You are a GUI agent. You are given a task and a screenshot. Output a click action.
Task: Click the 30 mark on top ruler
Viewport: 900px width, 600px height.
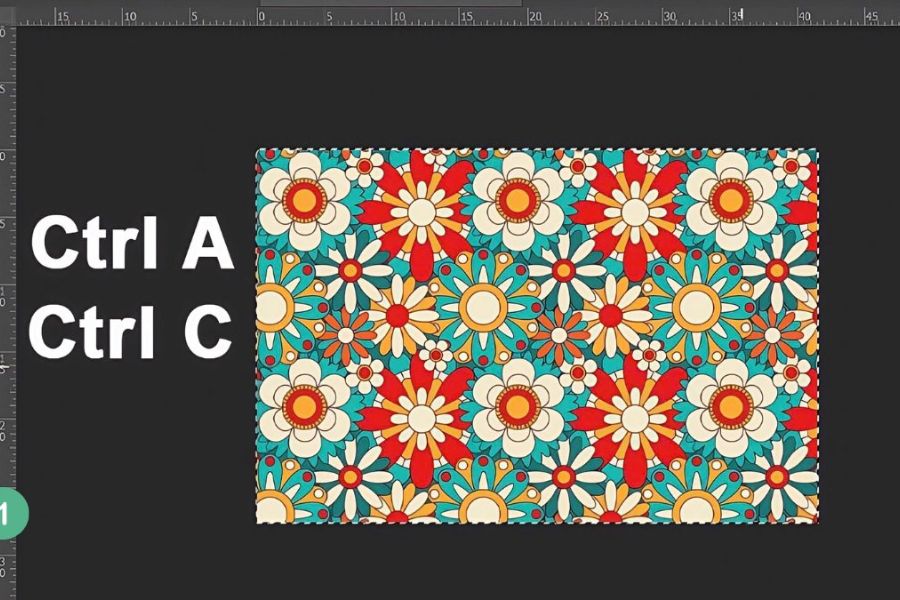[x=670, y=17]
